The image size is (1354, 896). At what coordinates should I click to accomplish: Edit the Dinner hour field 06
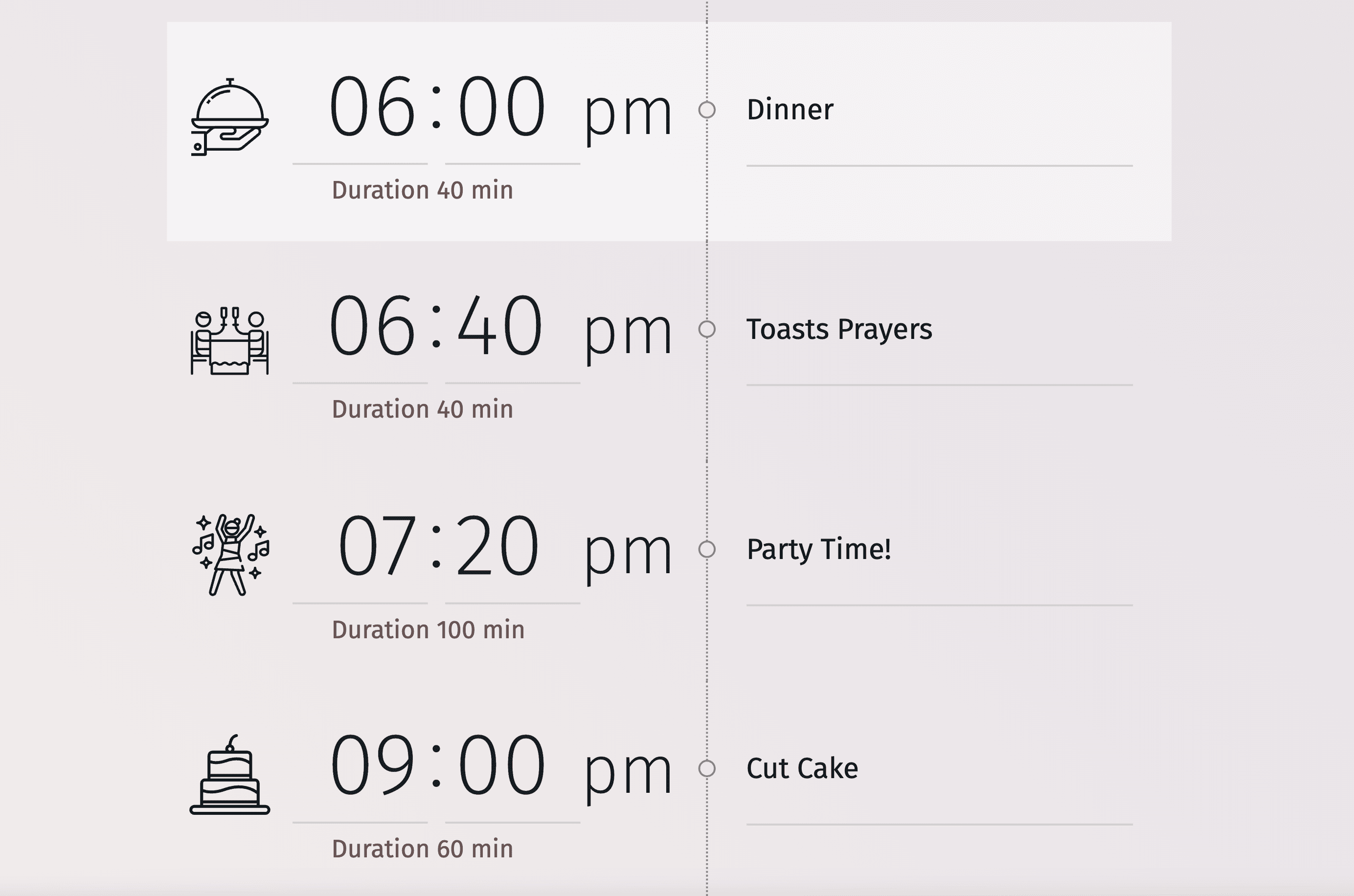pyautogui.click(x=371, y=108)
